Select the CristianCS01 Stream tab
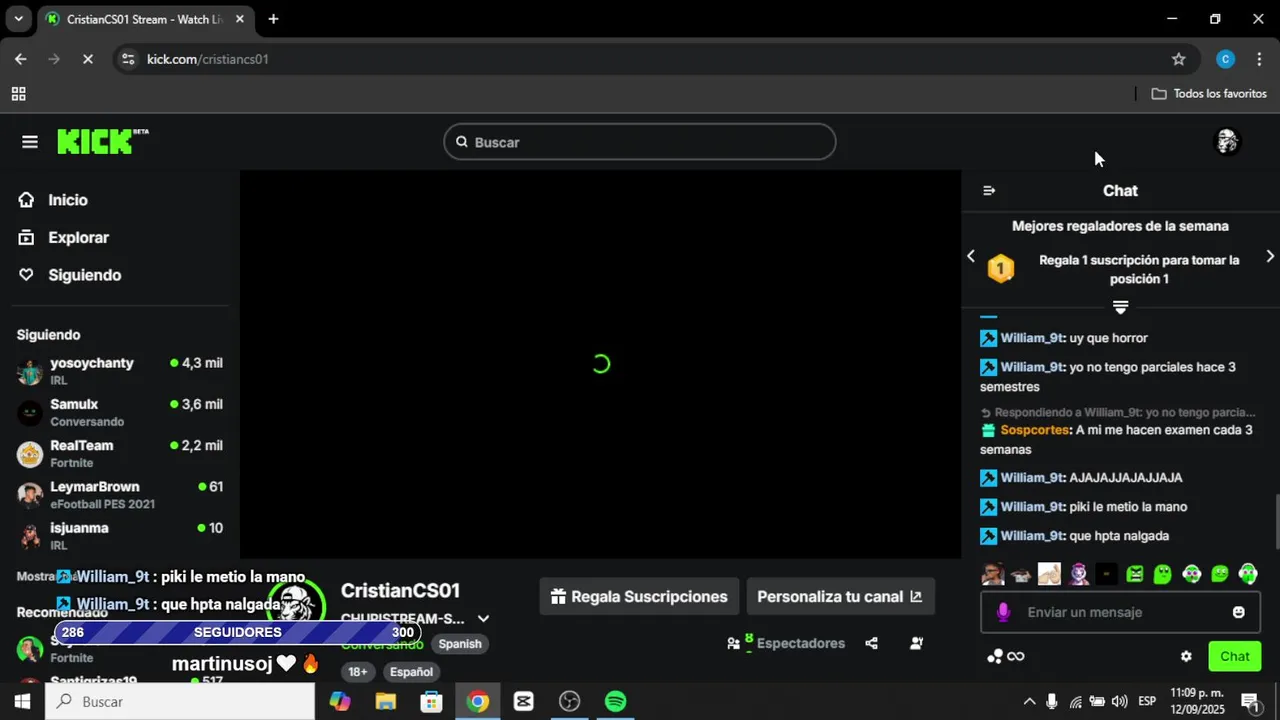 [145, 19]
